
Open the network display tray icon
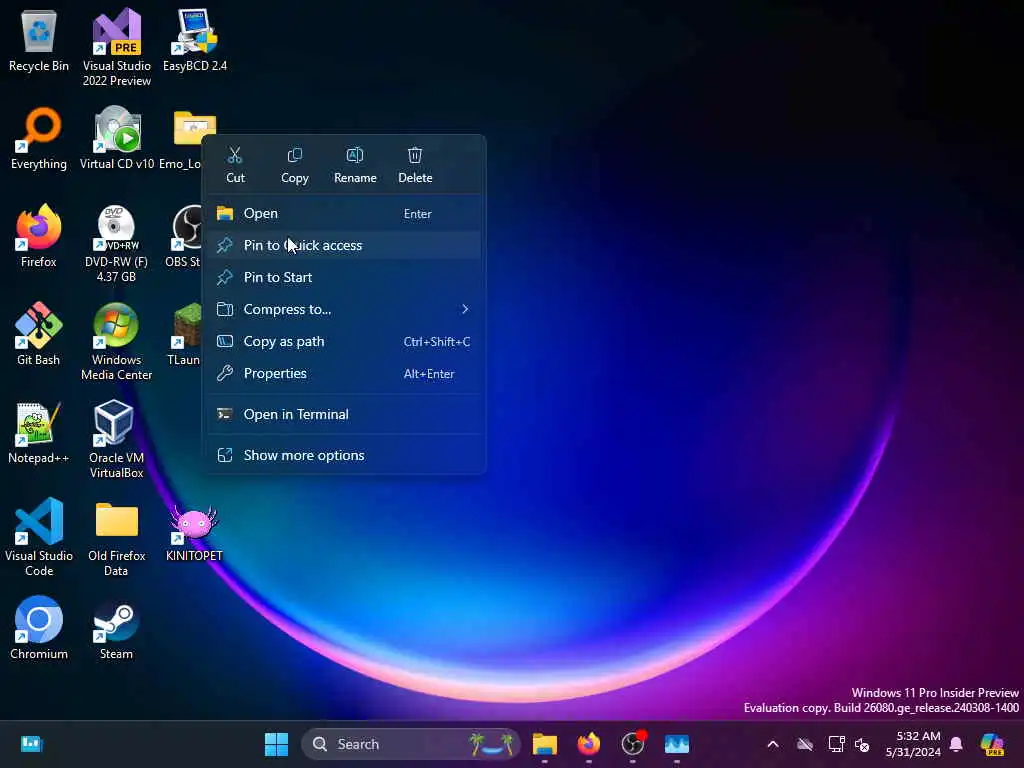(836, 744)
